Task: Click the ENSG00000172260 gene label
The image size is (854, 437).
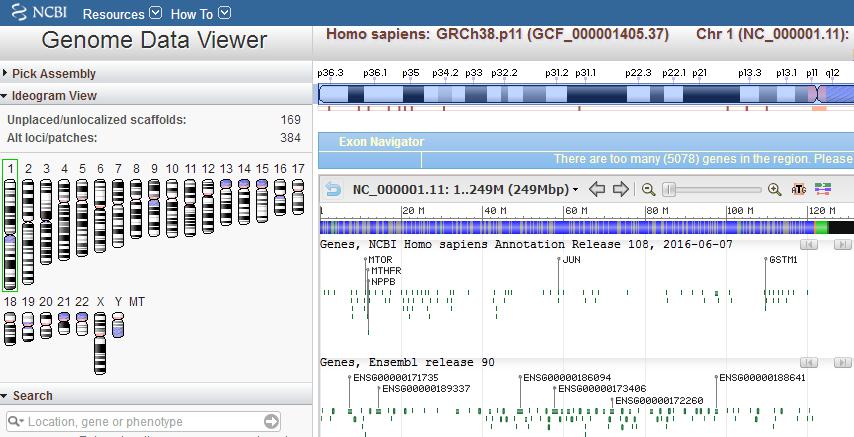Action: (x=659, y=400)
